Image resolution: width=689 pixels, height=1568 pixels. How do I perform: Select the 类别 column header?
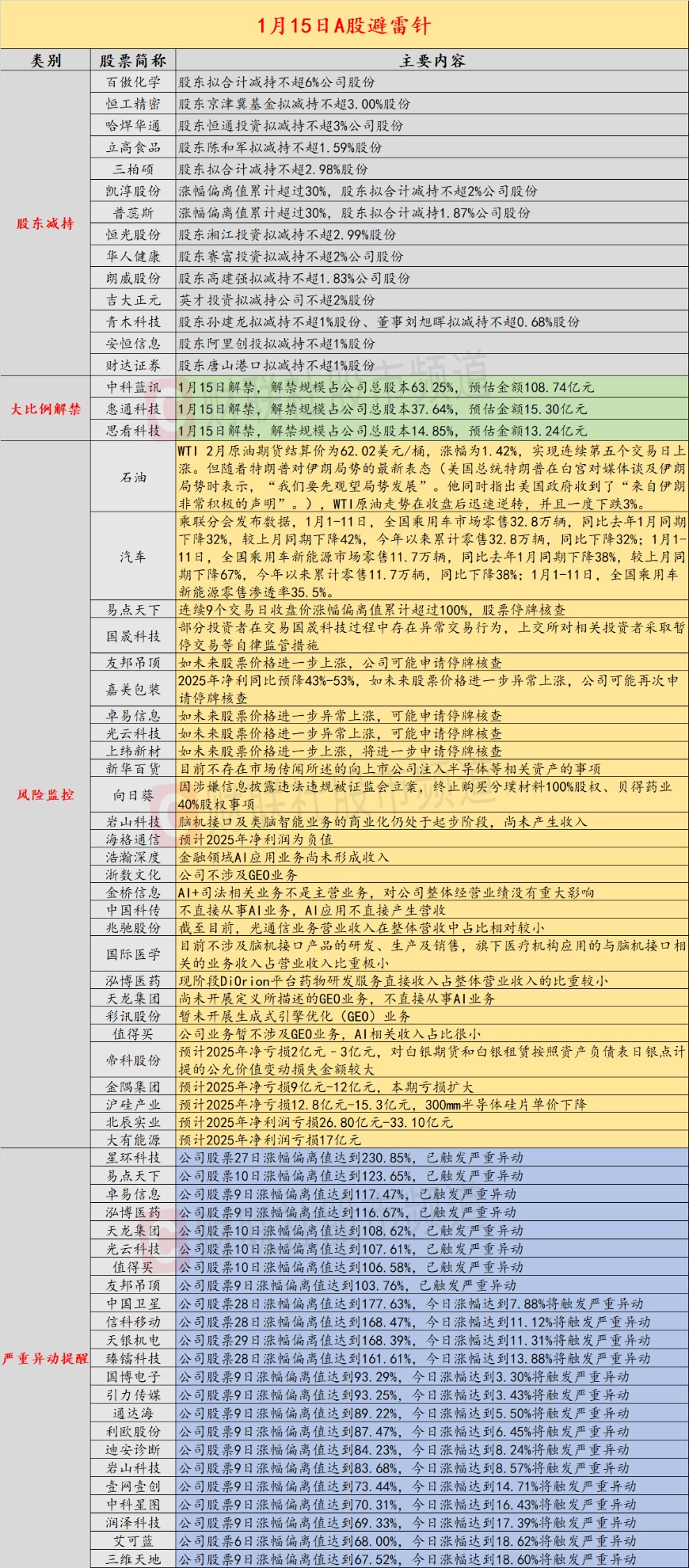pyautogui.click(x=46, y=61)
